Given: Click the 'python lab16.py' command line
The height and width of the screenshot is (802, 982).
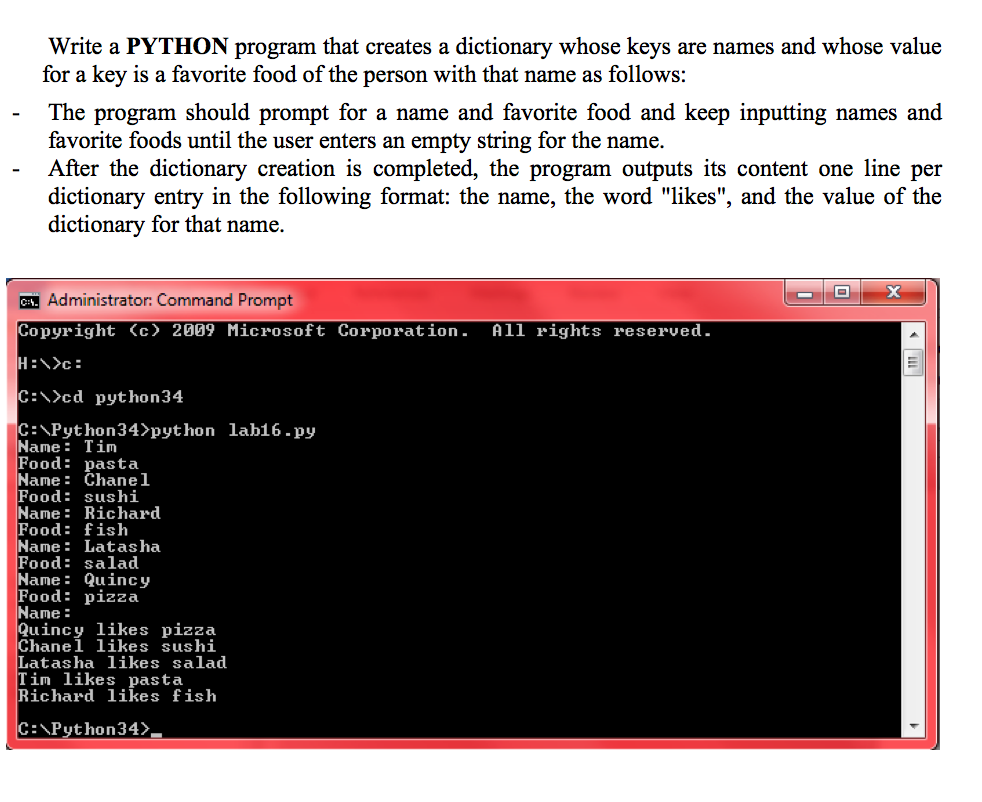Looking at the screenshot, I should (x=167, y=430).
